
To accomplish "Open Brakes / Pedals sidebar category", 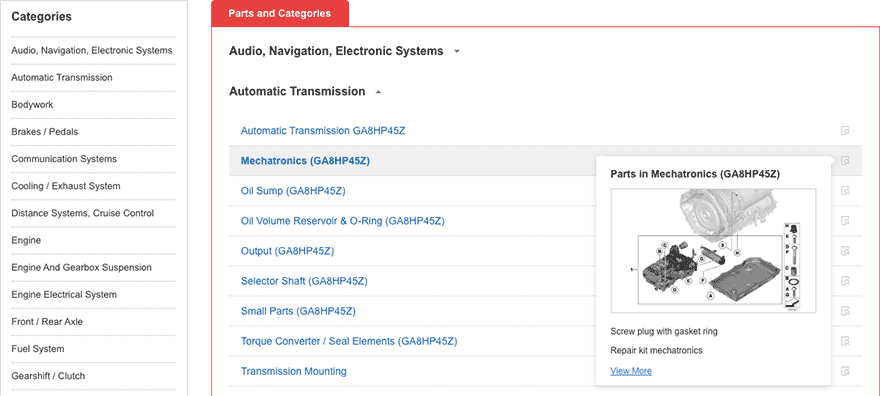I will (x=45, y=132).
